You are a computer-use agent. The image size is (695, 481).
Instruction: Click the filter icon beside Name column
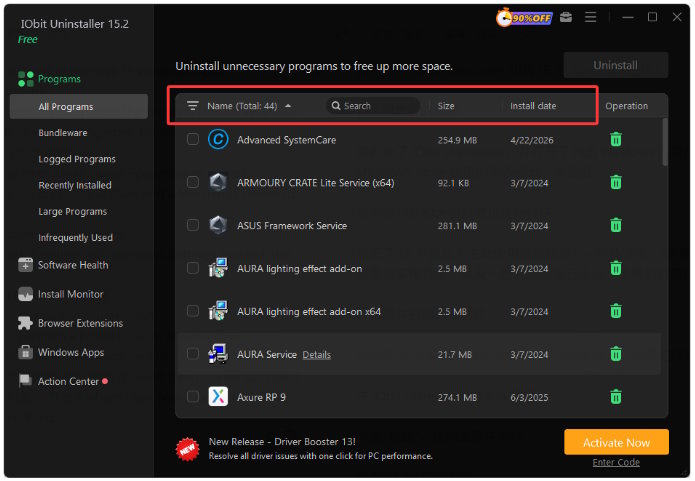point(192,106)
